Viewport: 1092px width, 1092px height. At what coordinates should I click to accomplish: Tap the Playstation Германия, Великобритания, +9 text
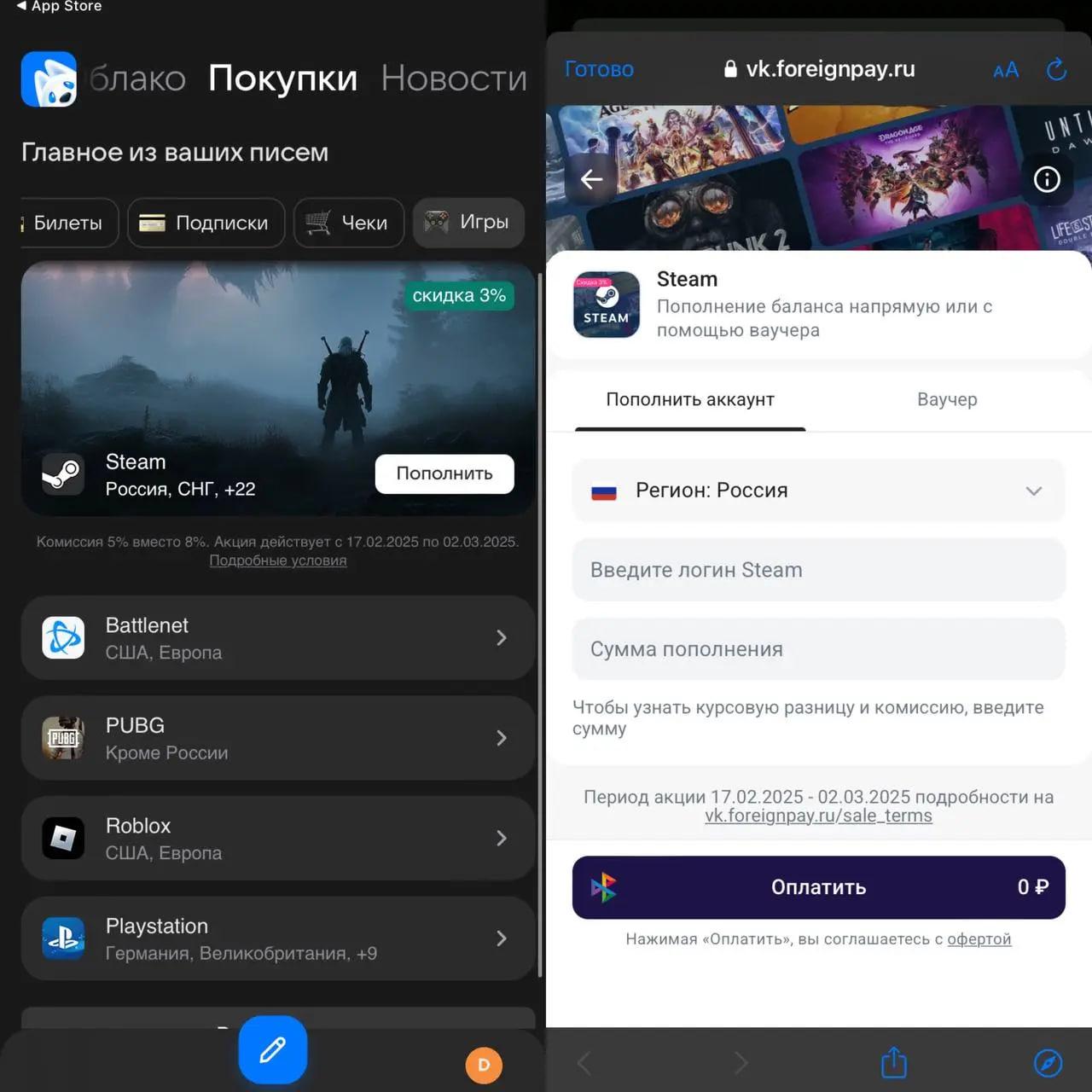[x=241, y=954]
